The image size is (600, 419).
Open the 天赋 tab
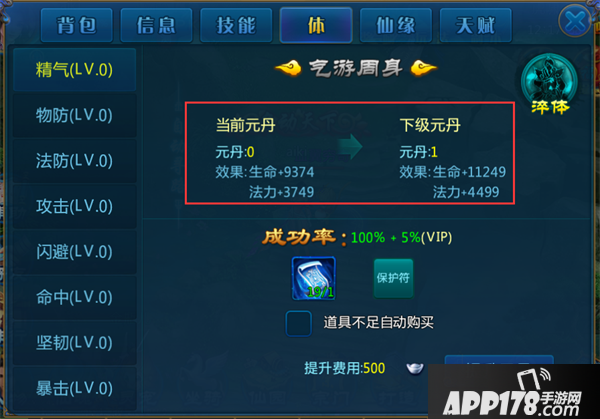pyautogui.click(x=476, y=25)
